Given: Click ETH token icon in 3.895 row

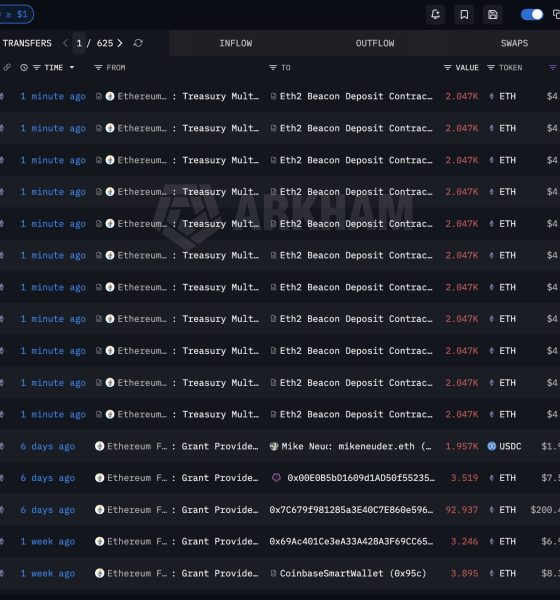Looking at the screenshot, I should [x=492, y=573].
